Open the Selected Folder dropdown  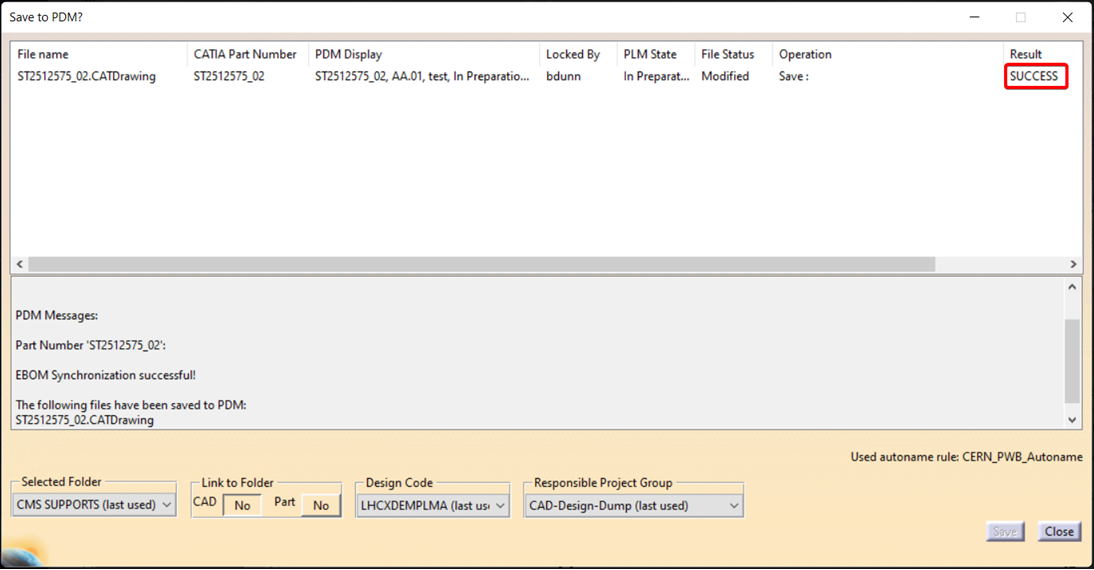tap(95, 505)
